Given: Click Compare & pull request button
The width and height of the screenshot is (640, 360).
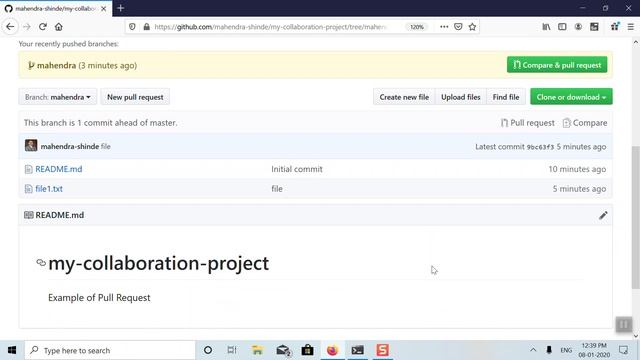Looking at the screenshot, I should pyautogui.click(x=557, y=65).
